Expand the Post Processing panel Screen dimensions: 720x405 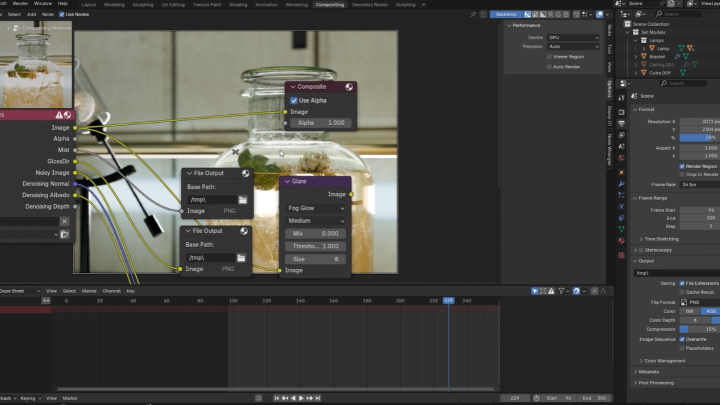click(x=655, y=383)
